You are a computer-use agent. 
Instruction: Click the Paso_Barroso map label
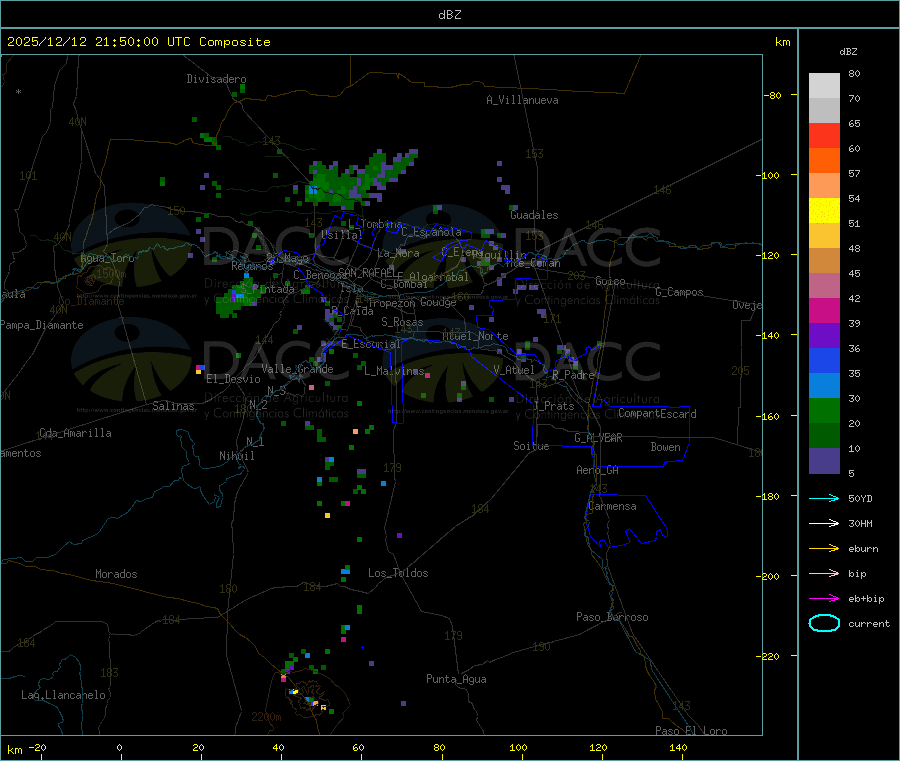coord(612,617)
